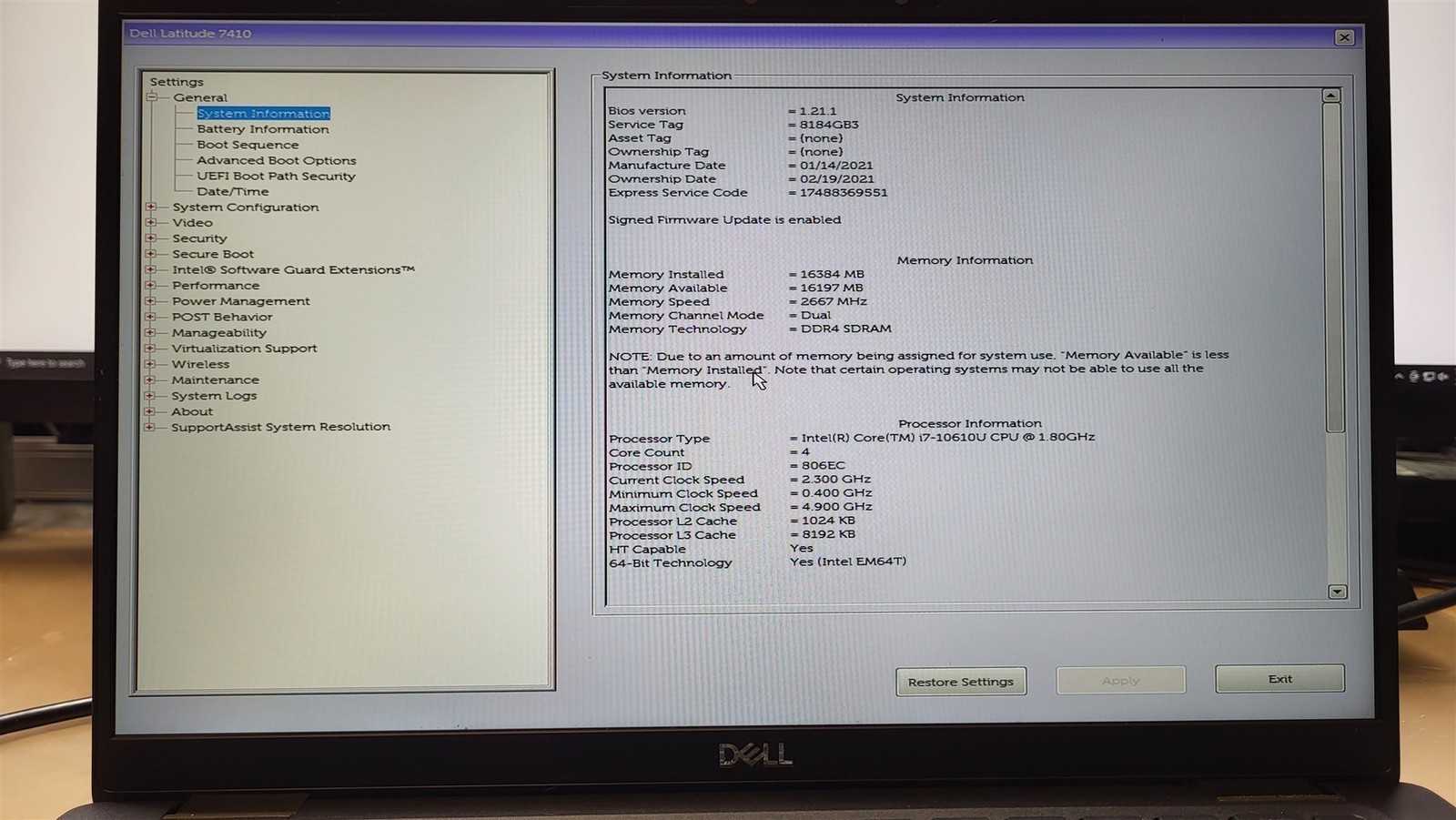Select the Security category label

coord(199,238)
